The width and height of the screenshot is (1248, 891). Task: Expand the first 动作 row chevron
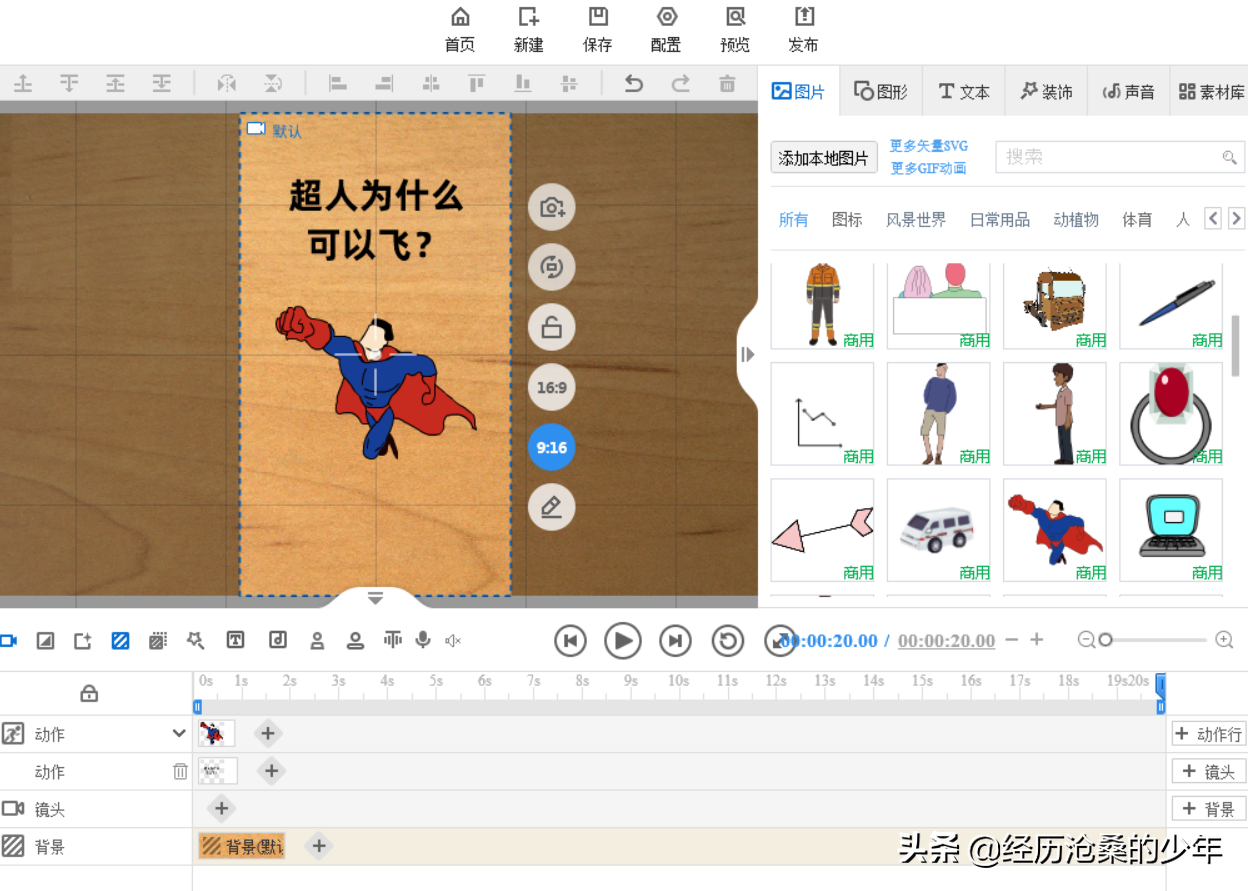179,733
